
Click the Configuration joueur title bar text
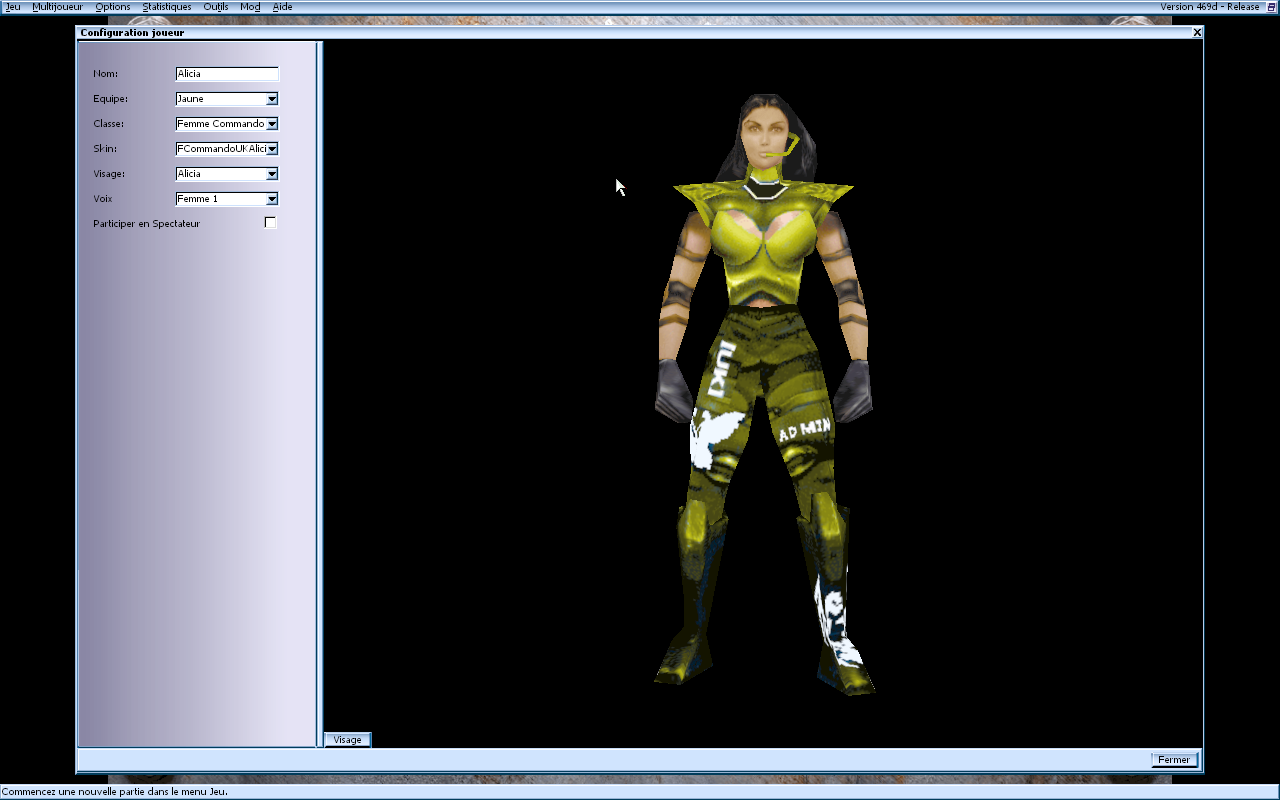132,33
